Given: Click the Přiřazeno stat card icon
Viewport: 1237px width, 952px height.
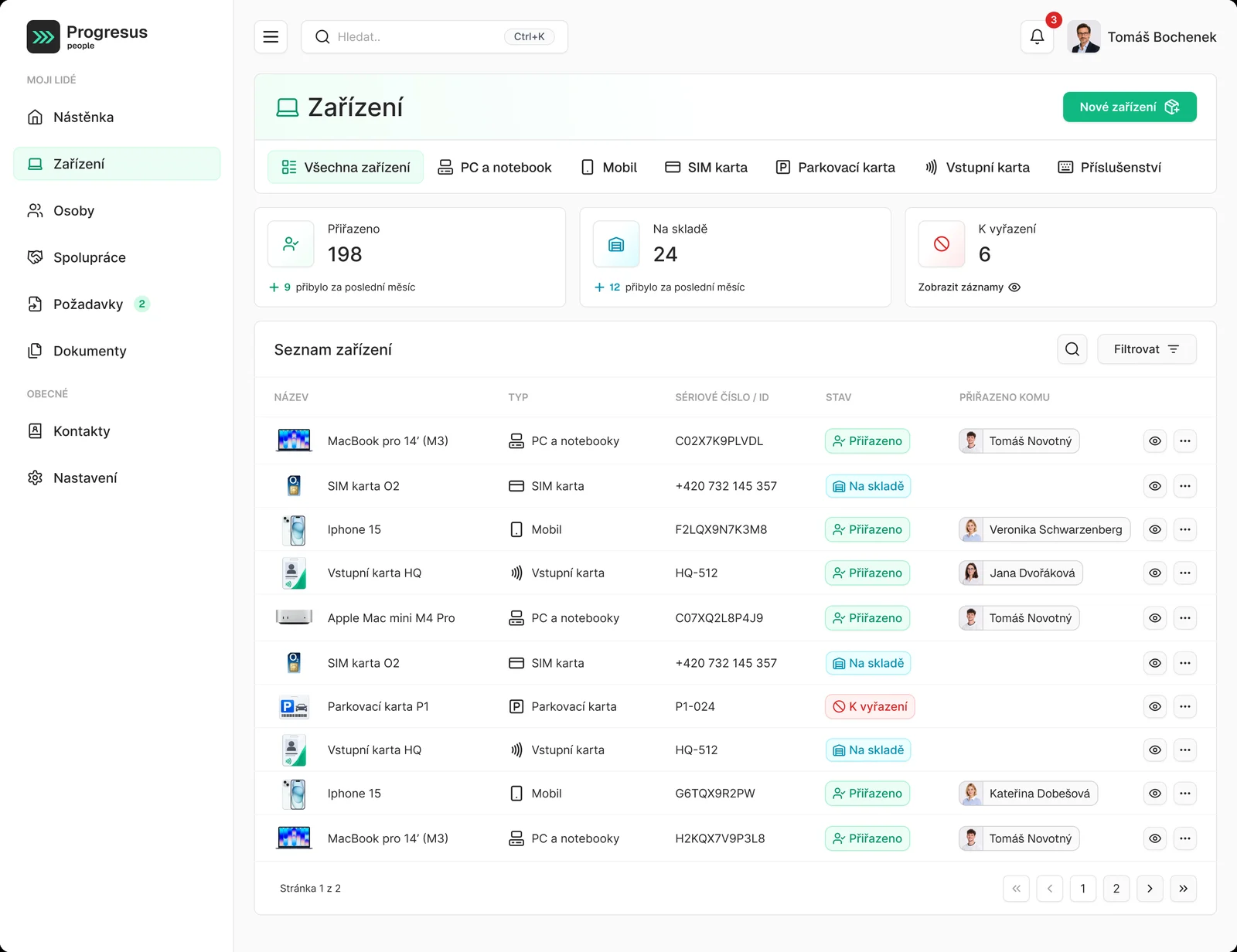Looking at the screenshot, I should 291,244.
